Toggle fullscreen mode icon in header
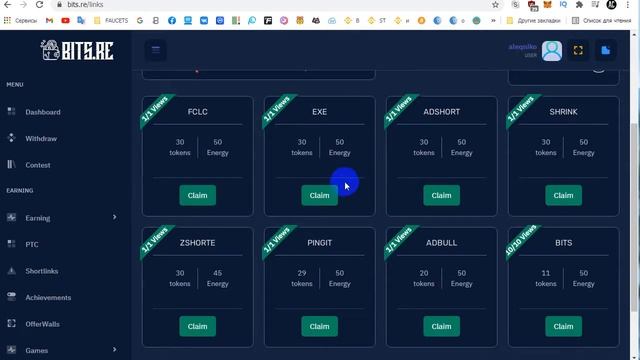The height and width of the screenshot is (360, 640). [x=578, y=50]
